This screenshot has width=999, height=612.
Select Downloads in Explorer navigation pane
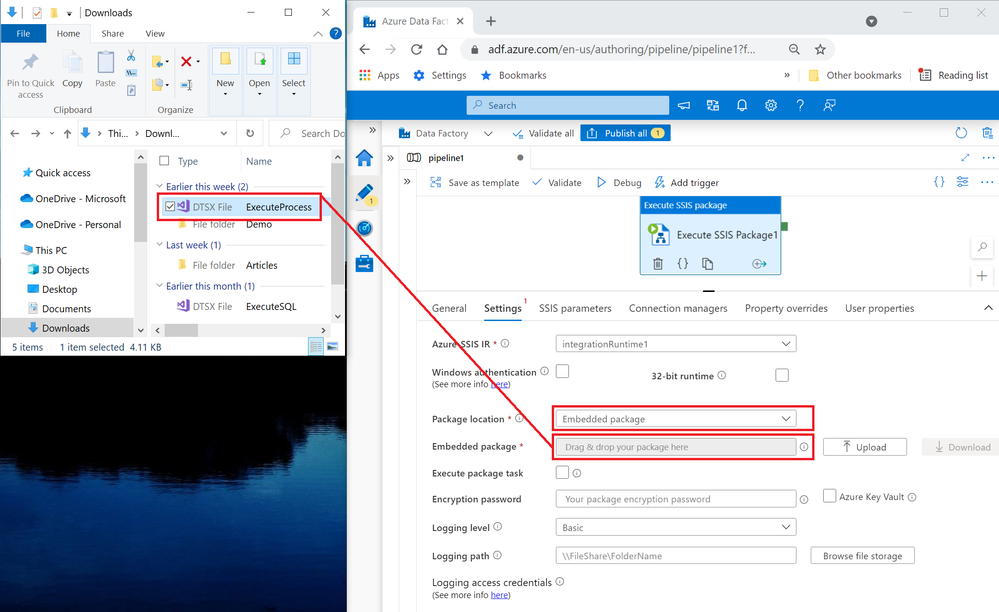(x=66, y=328)
